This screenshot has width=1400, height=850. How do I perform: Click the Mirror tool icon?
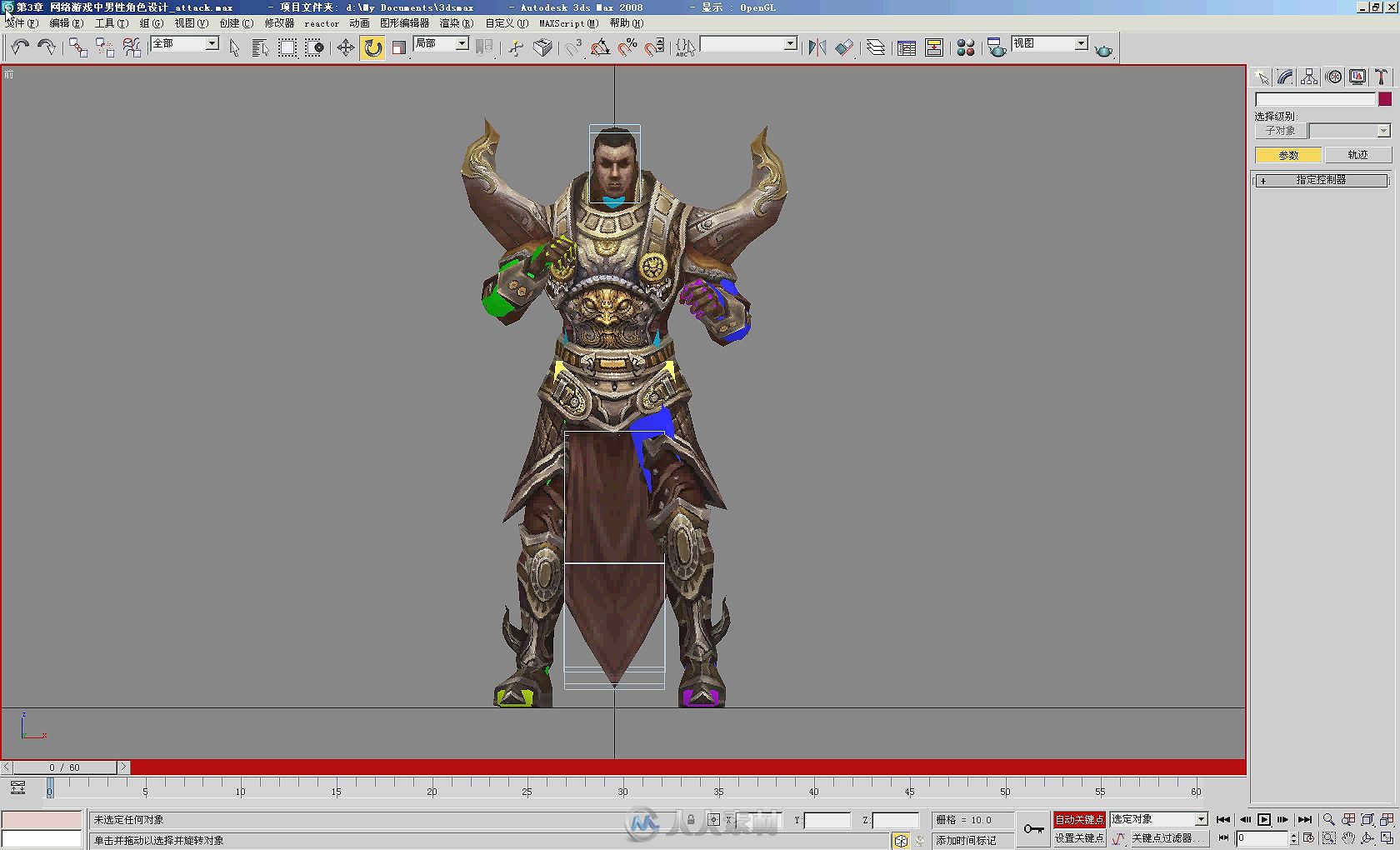[817, 47]
